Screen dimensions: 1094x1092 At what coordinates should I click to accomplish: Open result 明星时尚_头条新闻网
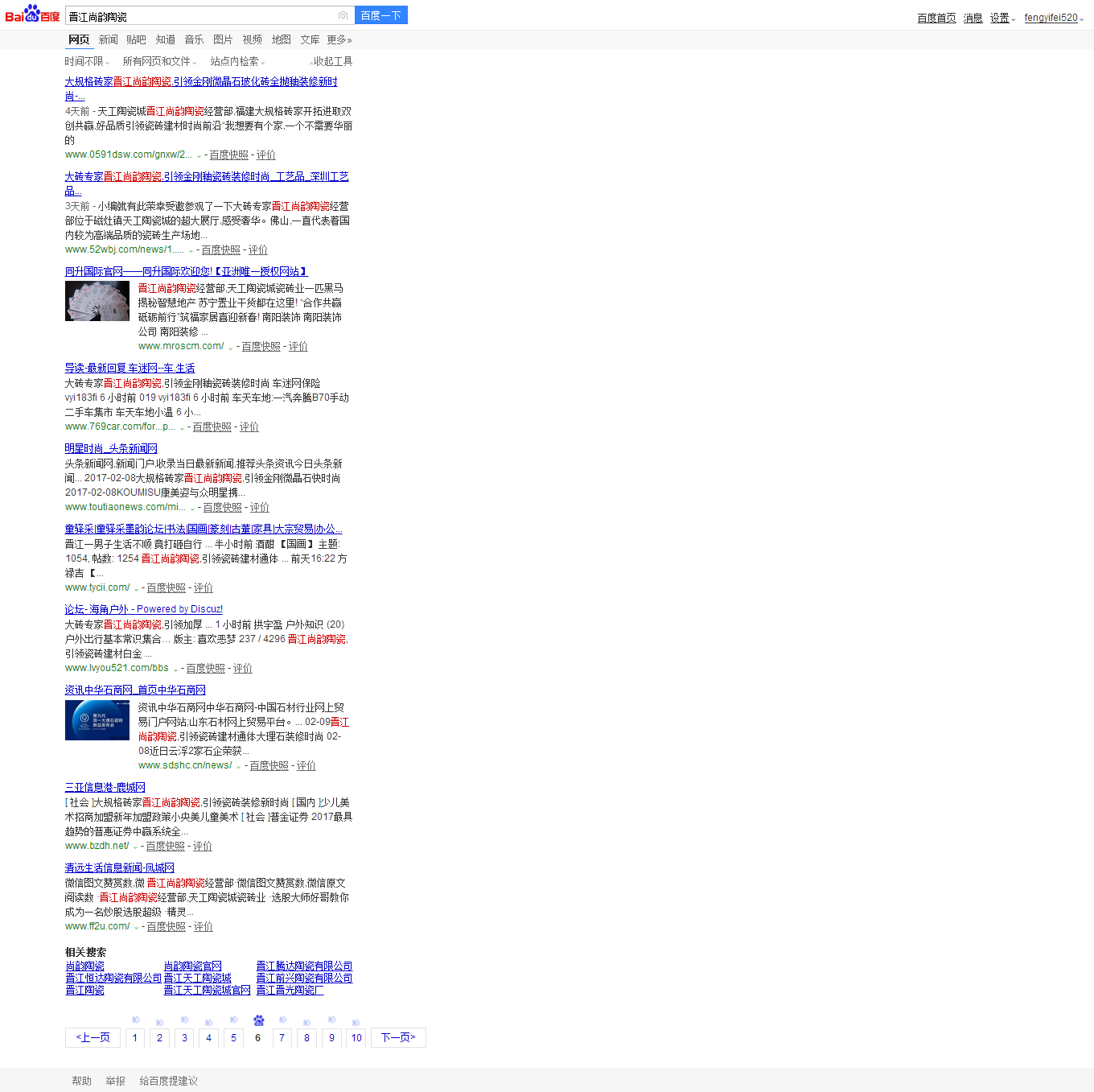tap(111, 449)
